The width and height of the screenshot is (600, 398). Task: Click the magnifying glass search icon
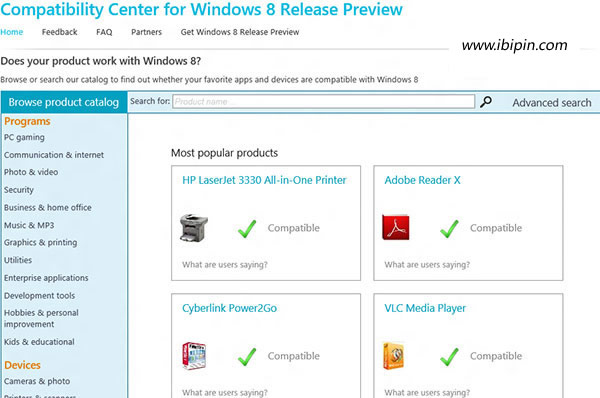pyautogui.click(x=486, y=102)
